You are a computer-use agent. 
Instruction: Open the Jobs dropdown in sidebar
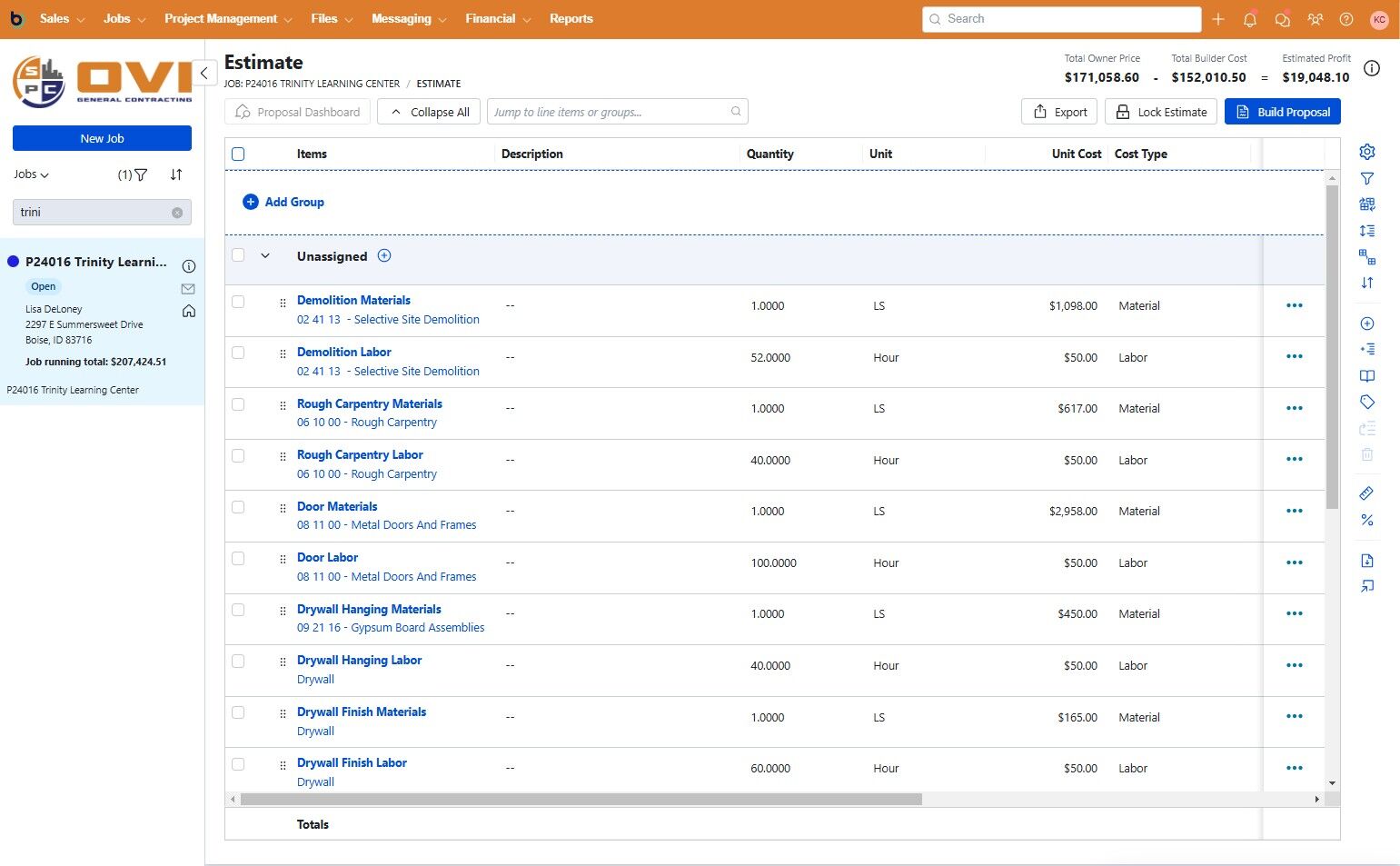pos(32,174)
